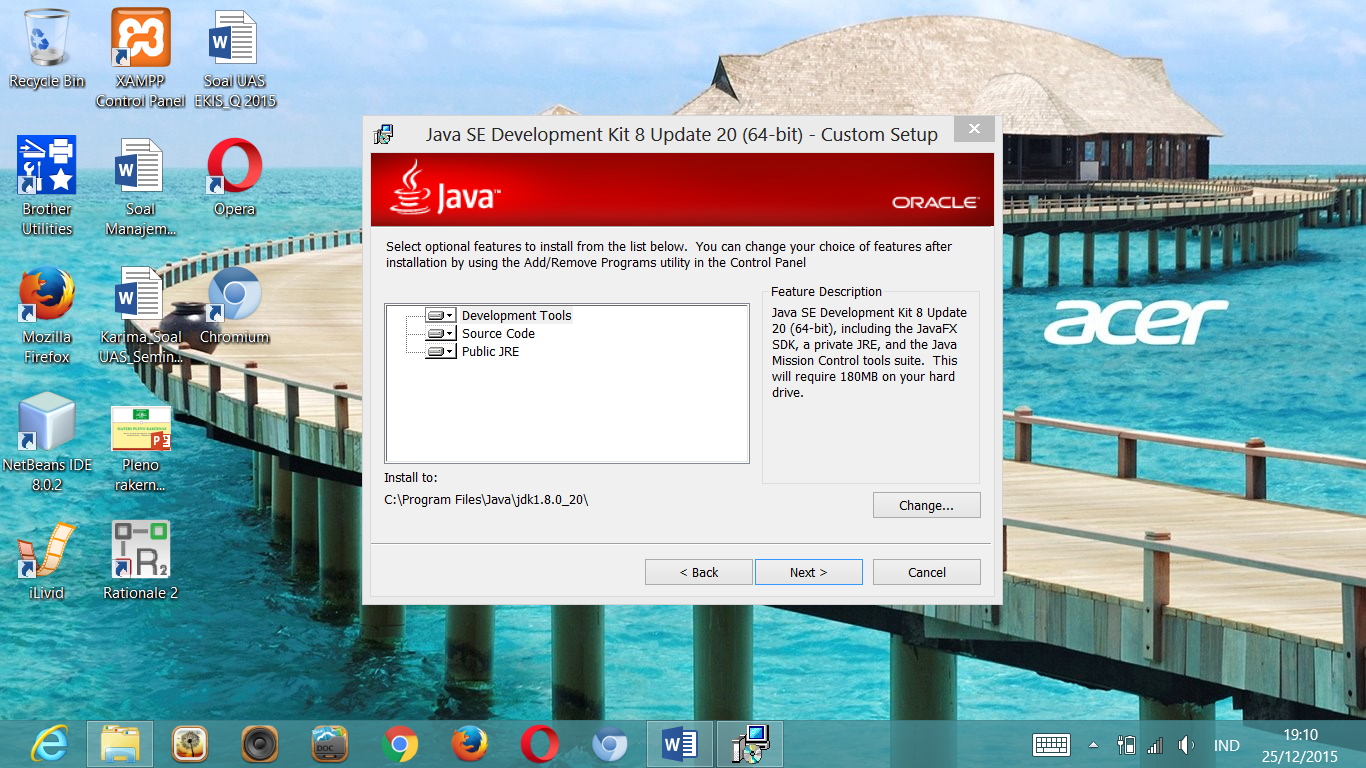Open the touch keyboard tray icon
Screen dimensions: 1366x768
[1052, 745]
